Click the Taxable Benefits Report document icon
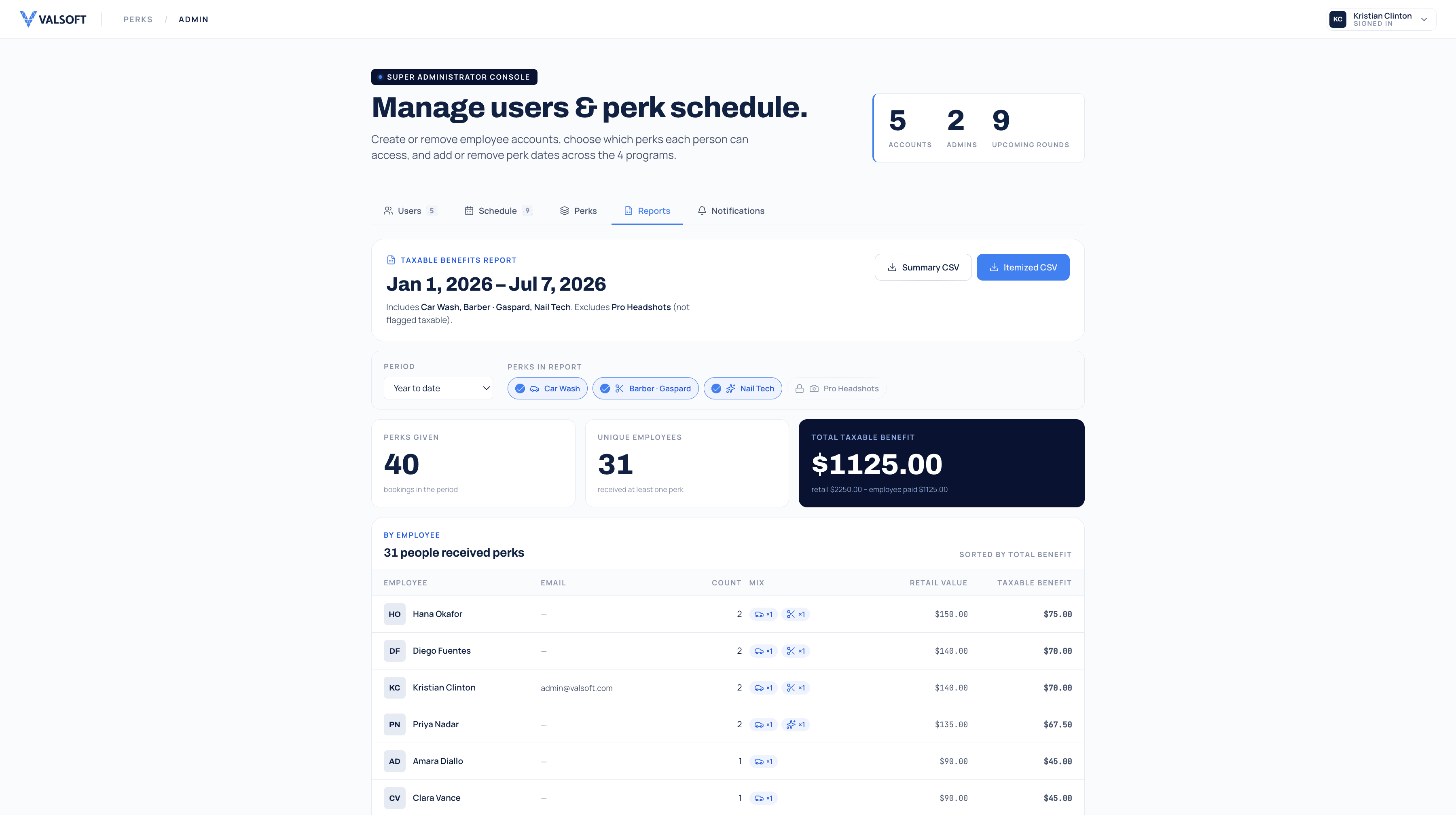The image size is (1456, 815). click(391, 260)
